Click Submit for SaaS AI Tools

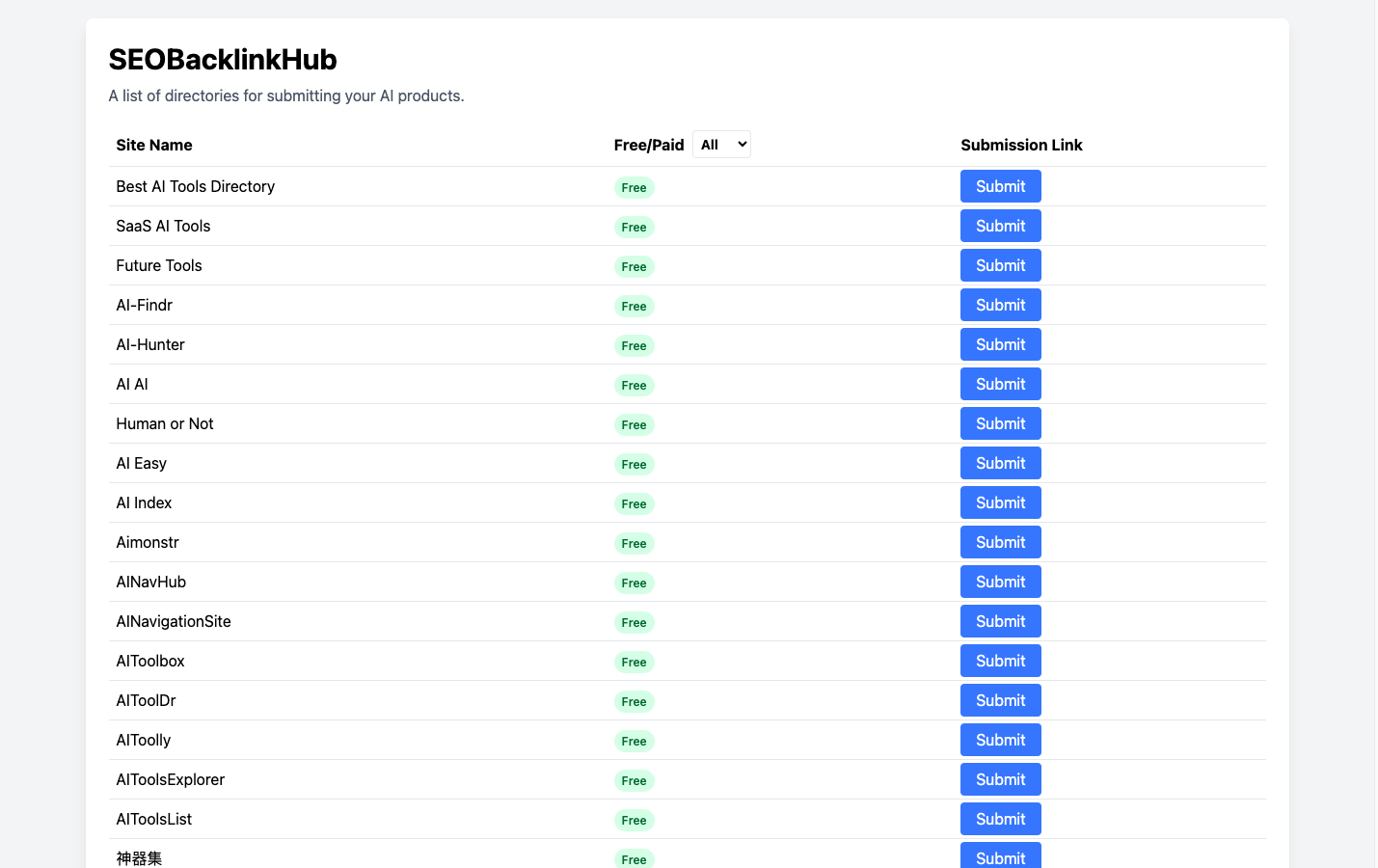tap(1000, 226)
